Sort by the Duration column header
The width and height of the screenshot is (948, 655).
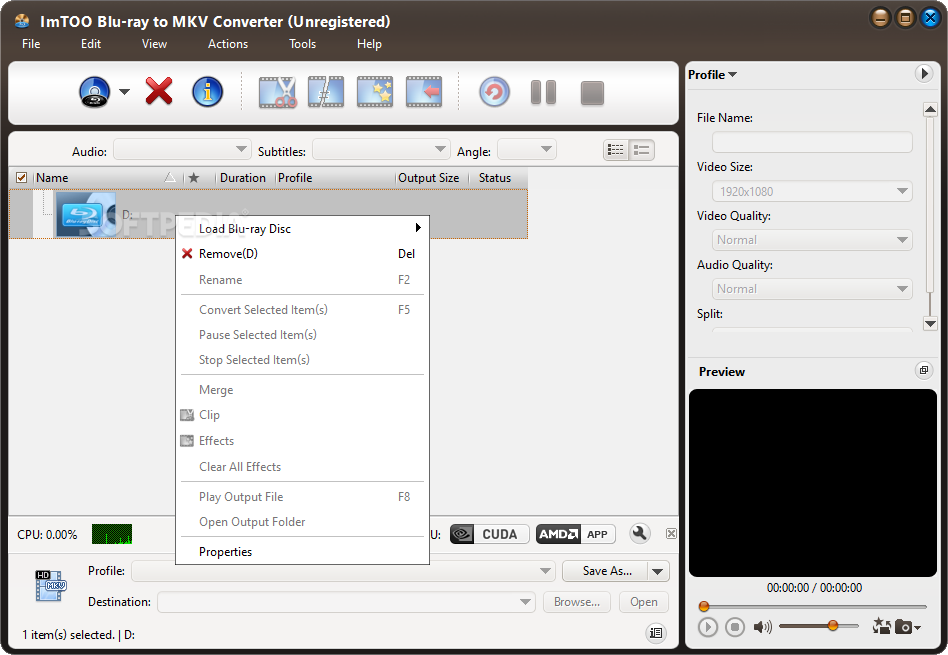pos(243,178)
